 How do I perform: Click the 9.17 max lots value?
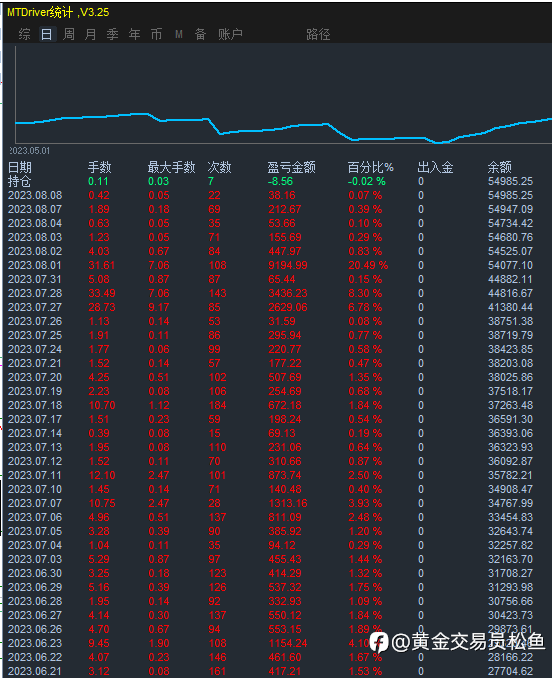point(159,307)
